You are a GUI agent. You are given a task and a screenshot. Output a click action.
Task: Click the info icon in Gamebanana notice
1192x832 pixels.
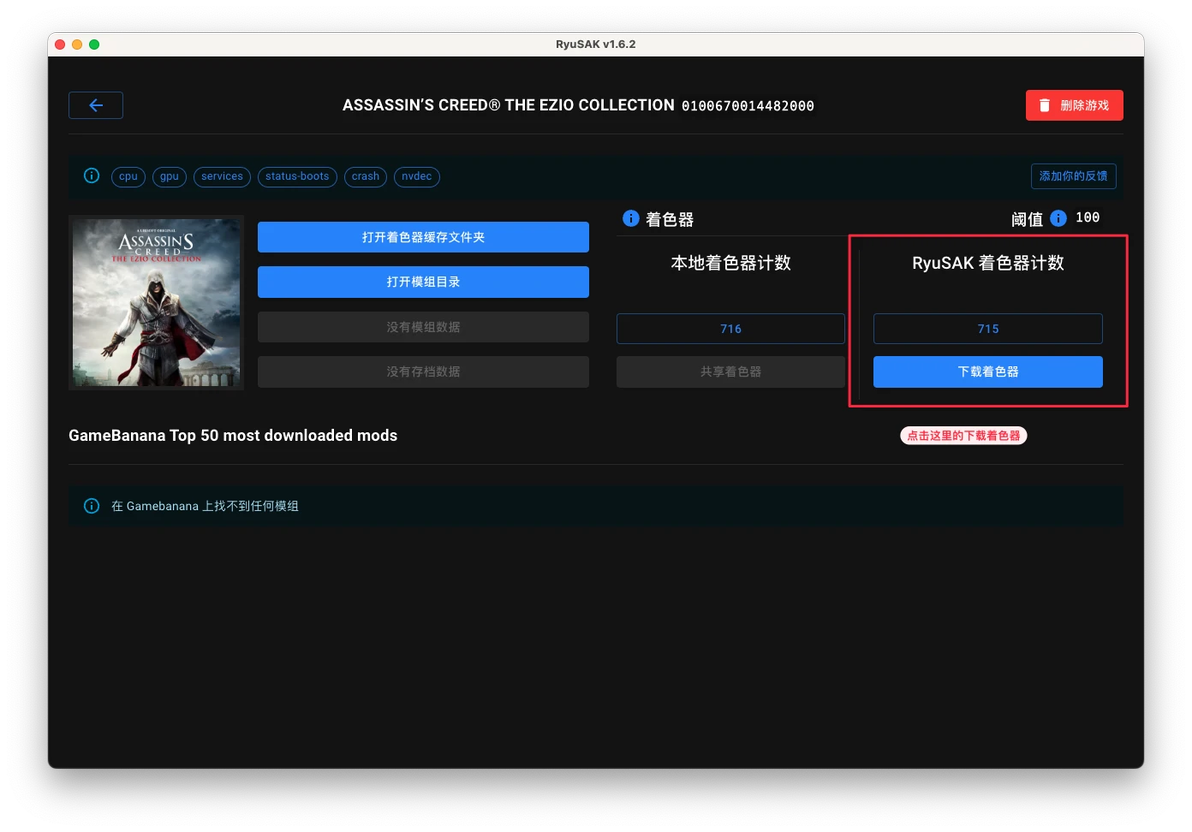91,506
